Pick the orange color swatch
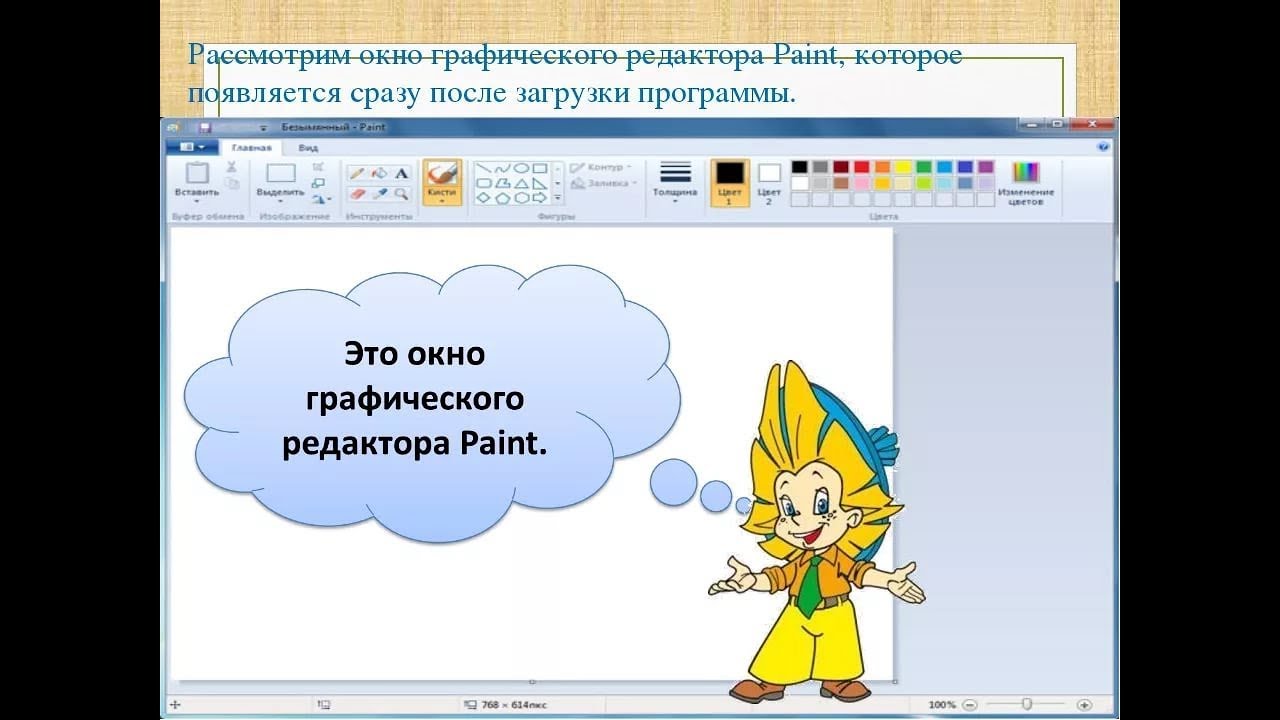The image size is (1280, 720). (882, 167)
